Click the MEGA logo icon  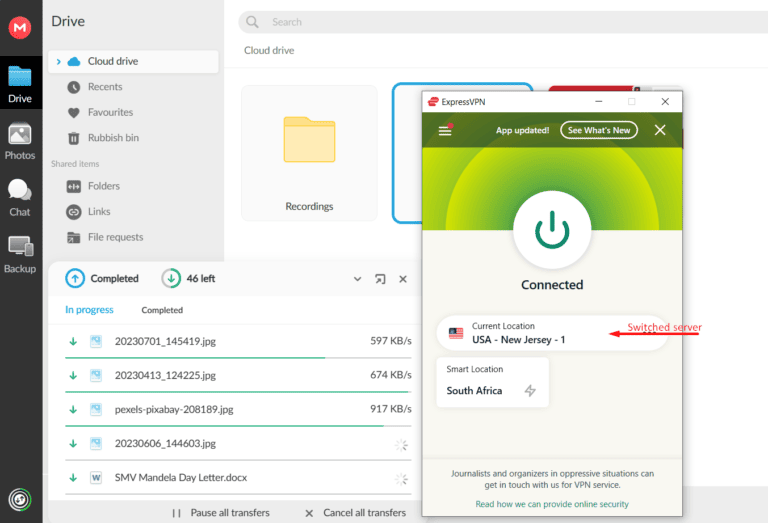click(x=20, y=28)
